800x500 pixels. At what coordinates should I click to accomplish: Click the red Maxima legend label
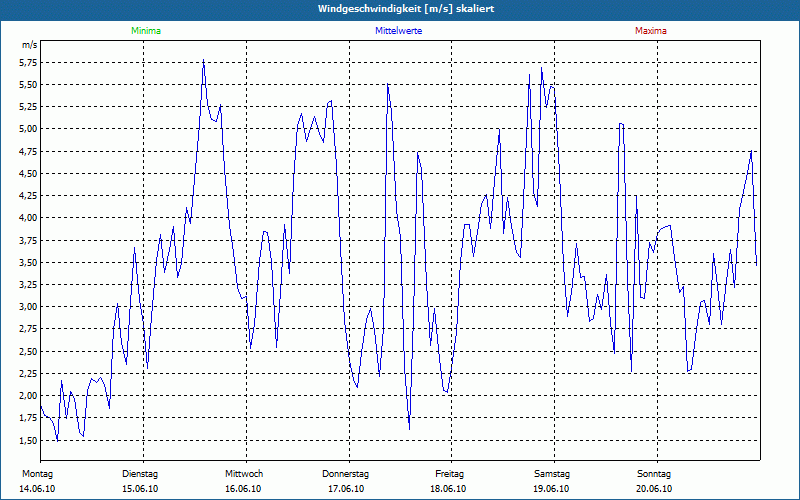pyautogui.click(x=651, y=31)
